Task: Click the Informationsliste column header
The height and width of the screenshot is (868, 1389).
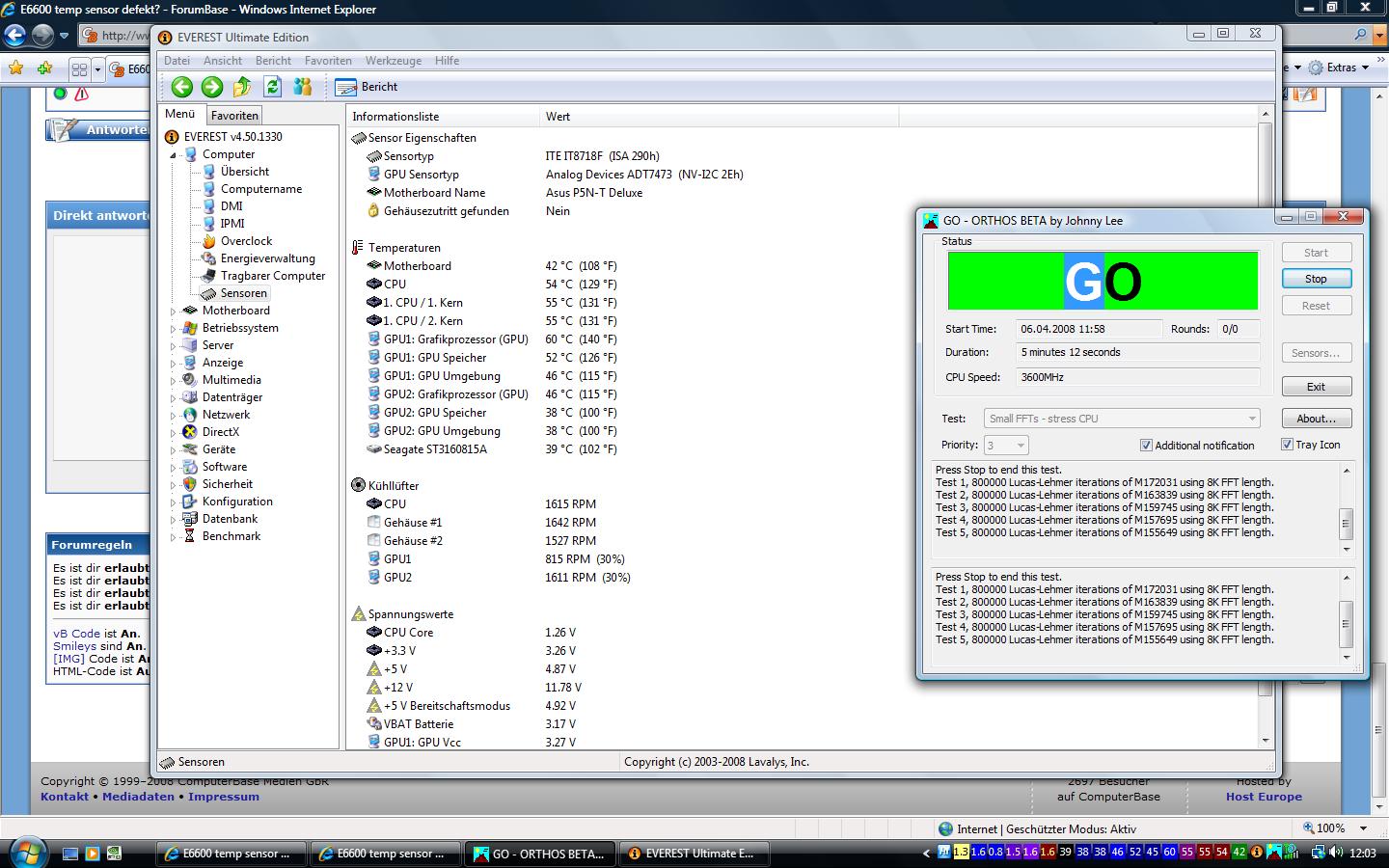Action: [443, 117]
